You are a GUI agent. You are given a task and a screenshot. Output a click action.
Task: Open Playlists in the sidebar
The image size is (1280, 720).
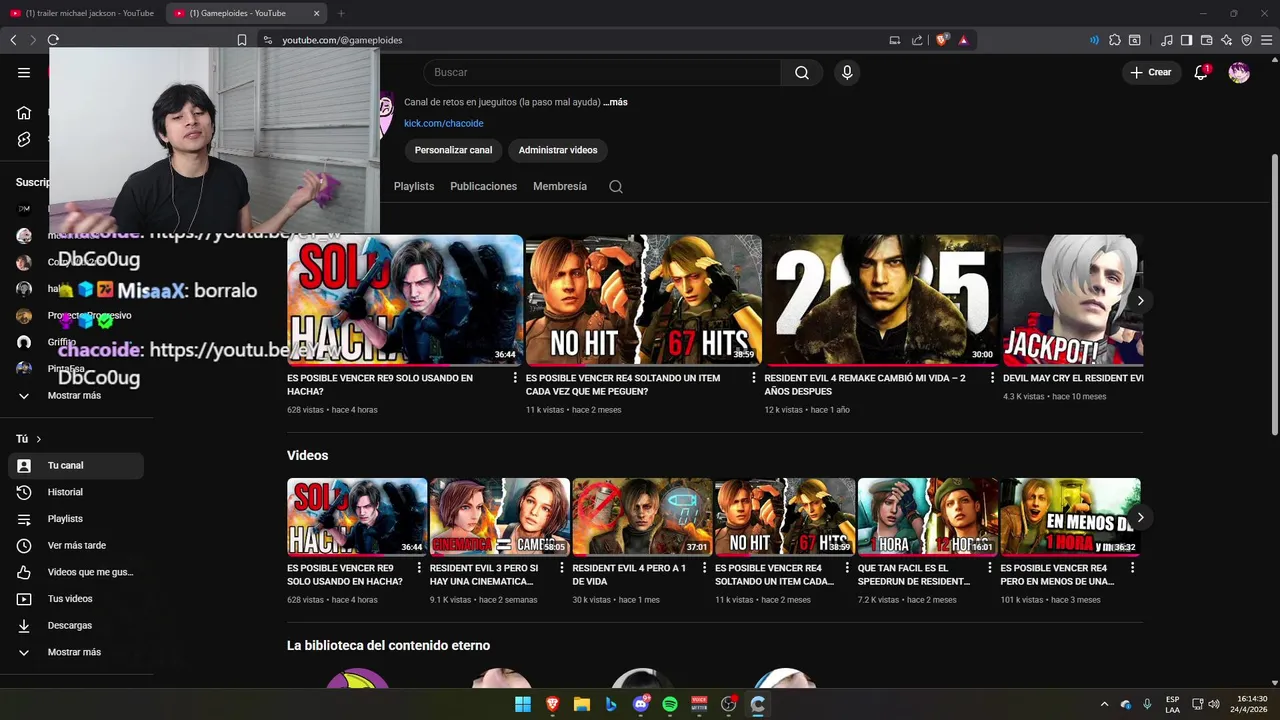(x=76, y=519)
